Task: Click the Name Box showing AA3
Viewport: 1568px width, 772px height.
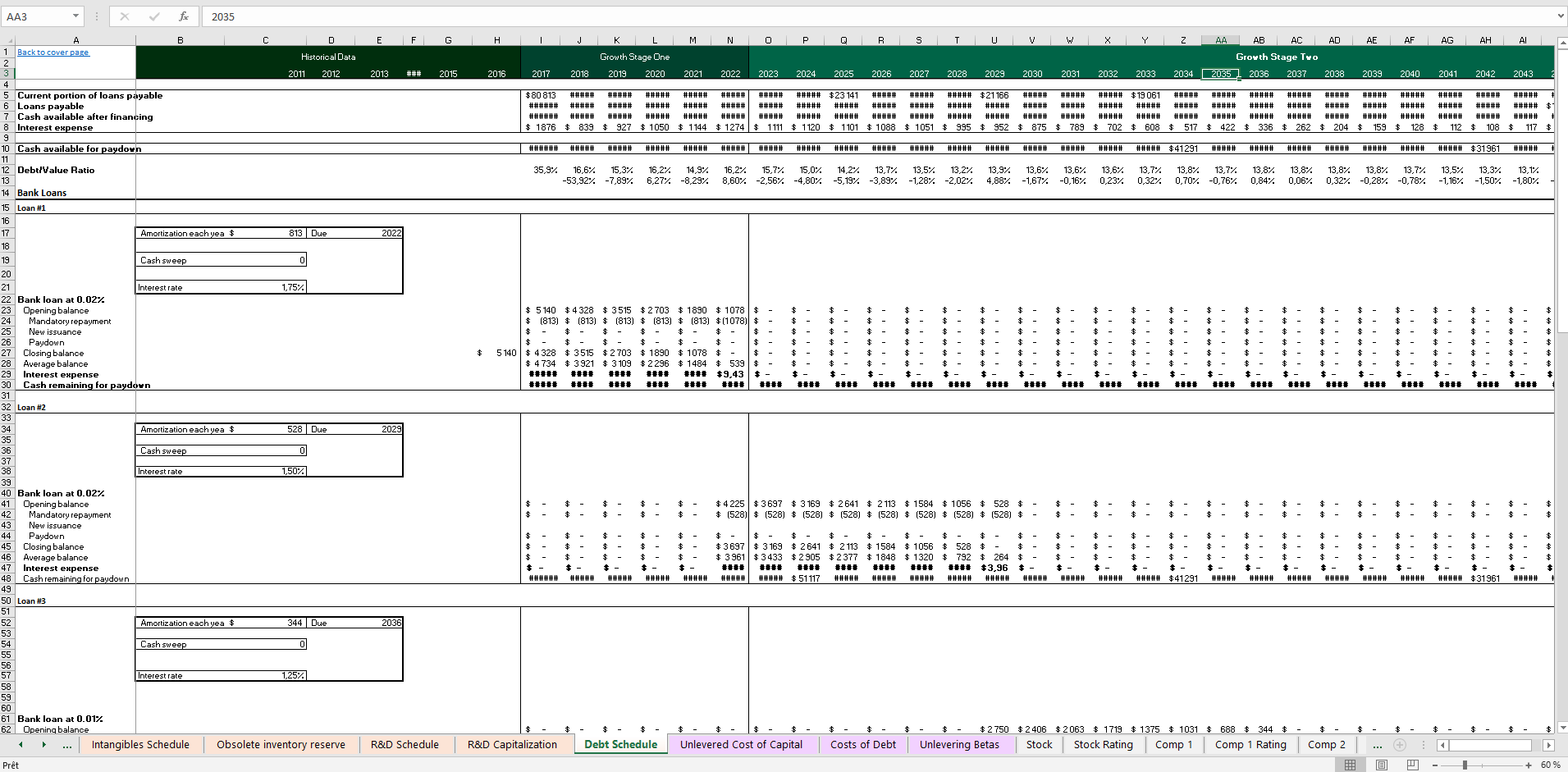Action: (x=36, y=16)
